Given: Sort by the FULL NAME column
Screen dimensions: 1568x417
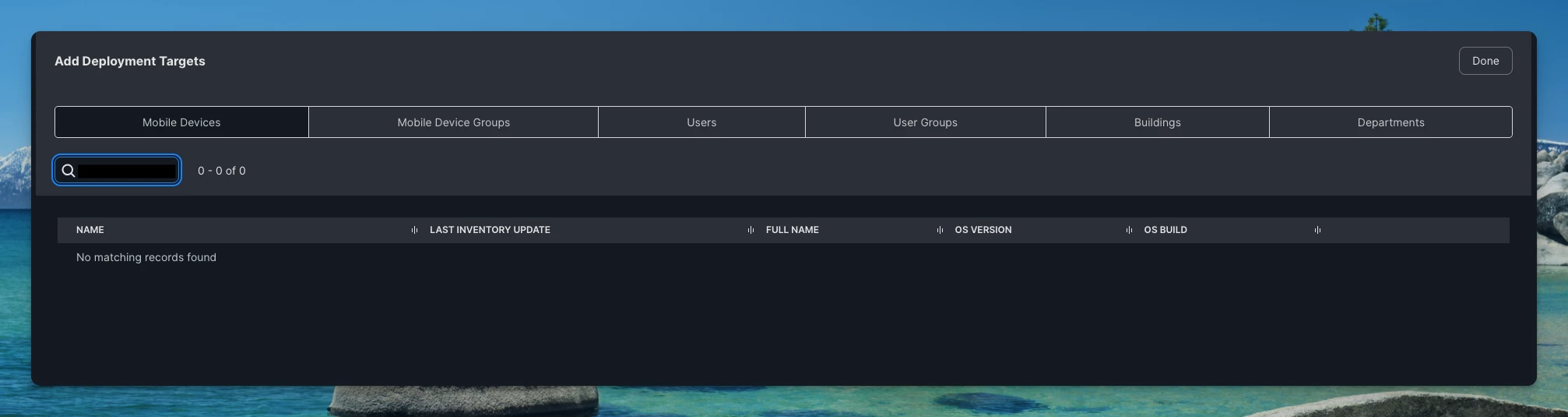Looking at the screenshot, I should click(x=792, y=230).
